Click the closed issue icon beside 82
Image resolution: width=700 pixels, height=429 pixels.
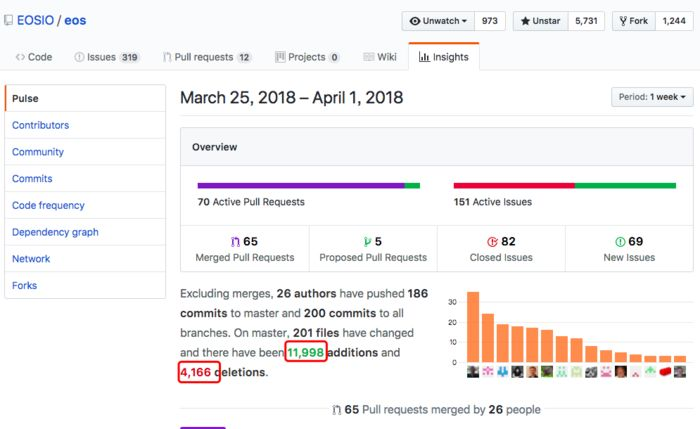click(x=492, y=242)
